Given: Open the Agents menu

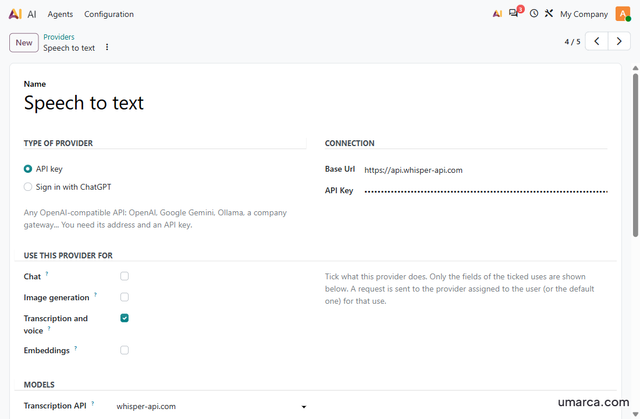Looking at the screenshot, I should point(60,14).
